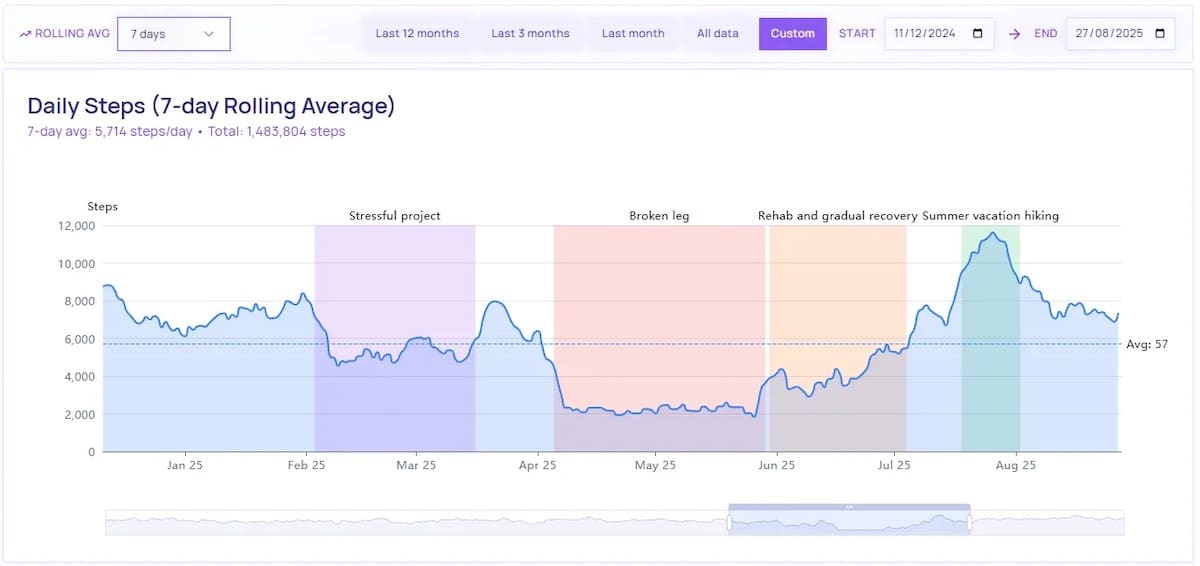Click the Stressful project annotation label
The width and height of the screenshot is (1200, 566).
[x=394, y=215]
